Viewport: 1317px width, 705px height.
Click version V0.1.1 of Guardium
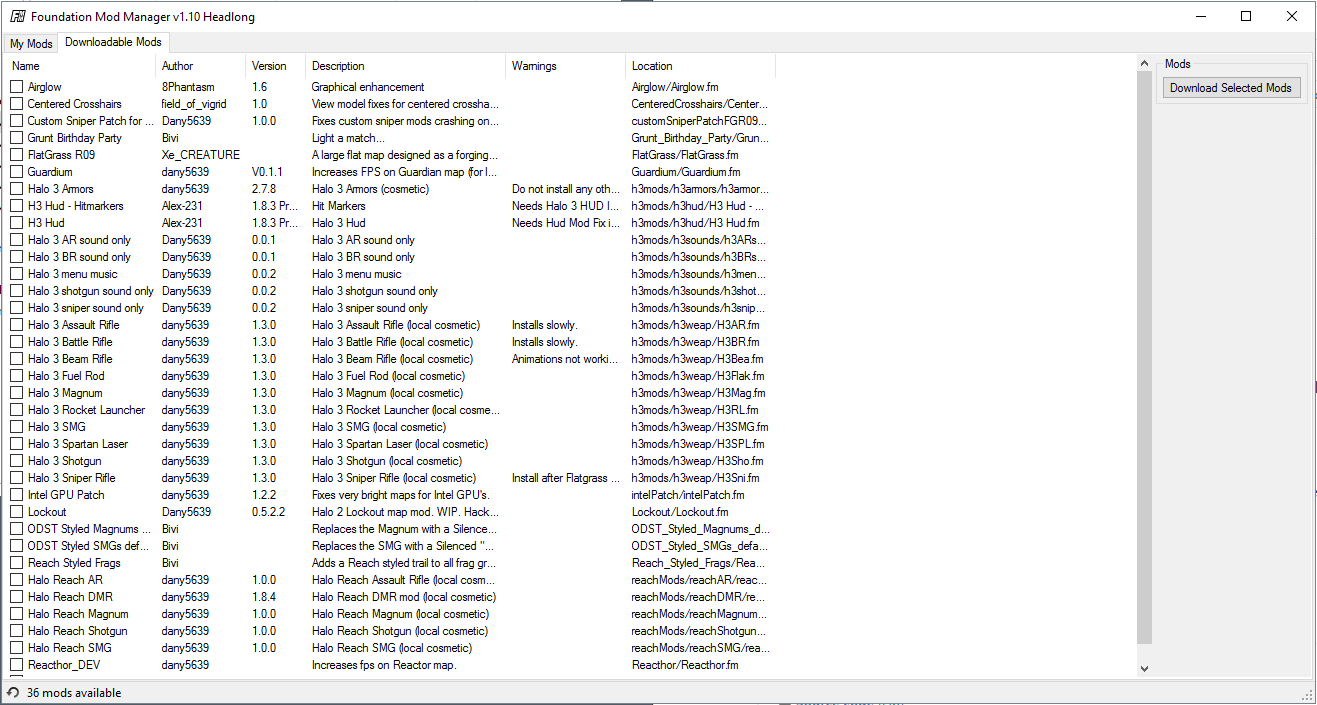pos(267,172)
